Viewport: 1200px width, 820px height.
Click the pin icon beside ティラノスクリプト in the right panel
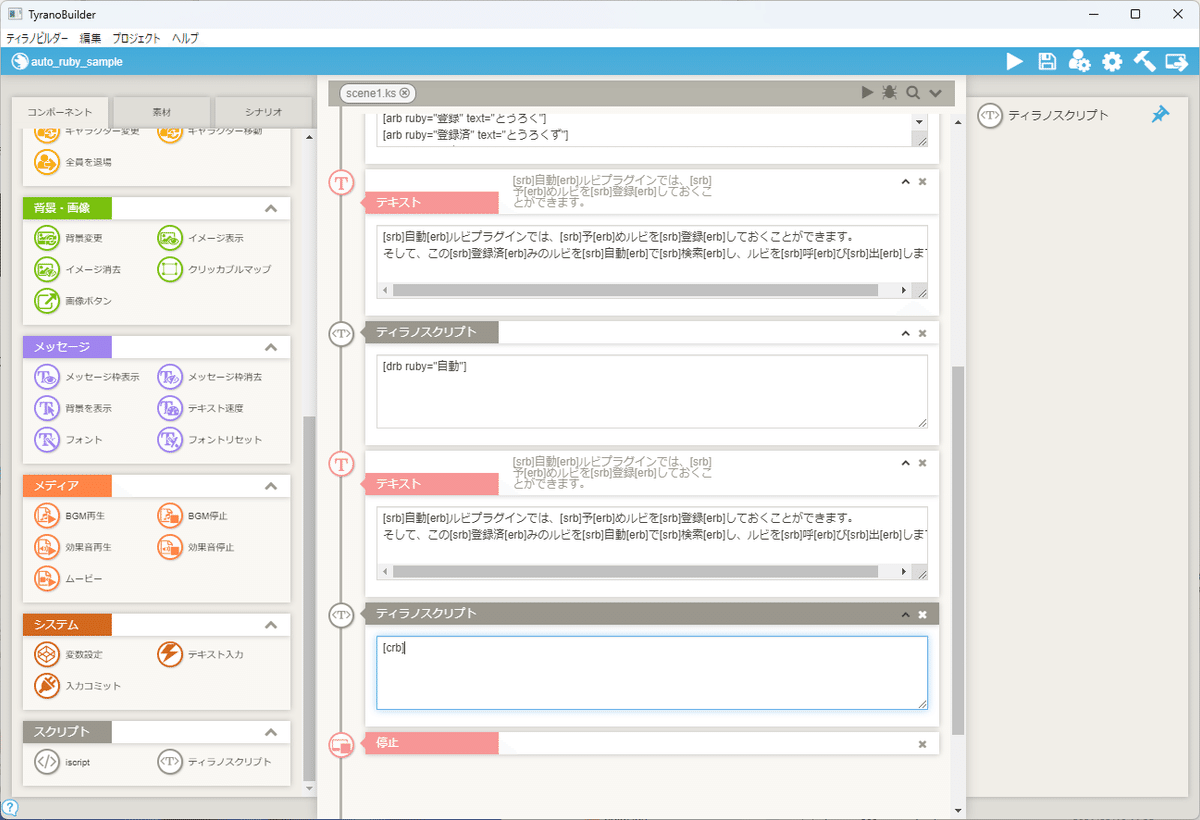[1160, 115]
